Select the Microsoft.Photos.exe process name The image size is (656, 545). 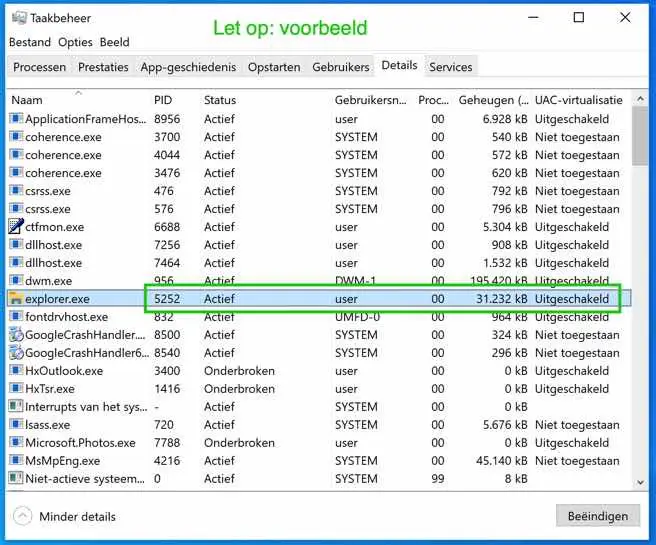click(x=80, y=443)
